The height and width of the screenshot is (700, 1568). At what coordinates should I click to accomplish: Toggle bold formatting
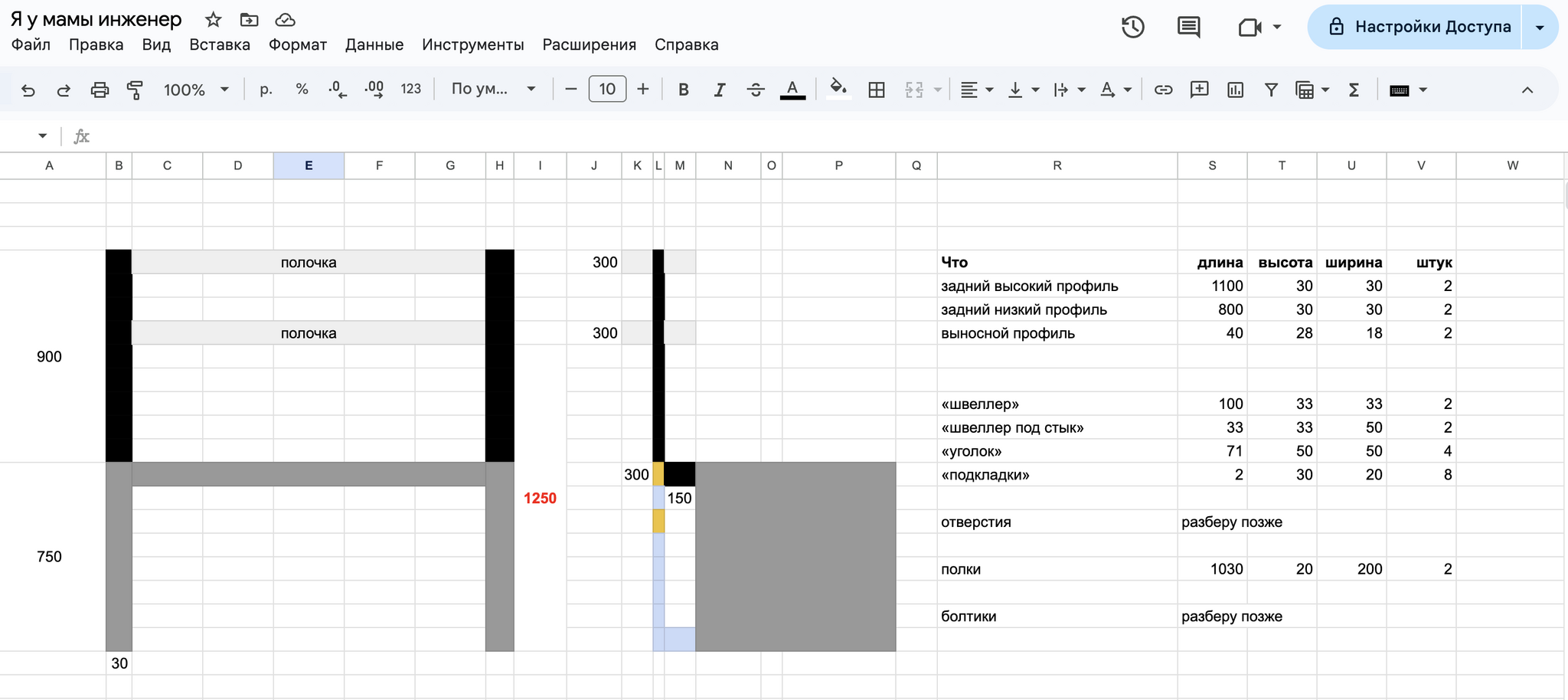684,90
